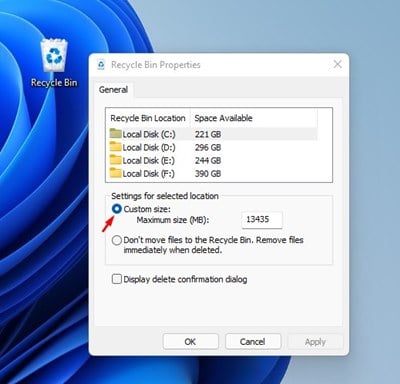Select the Local Disk (C:) folder icon
400x384 pixels.
[x=115, y=134]
